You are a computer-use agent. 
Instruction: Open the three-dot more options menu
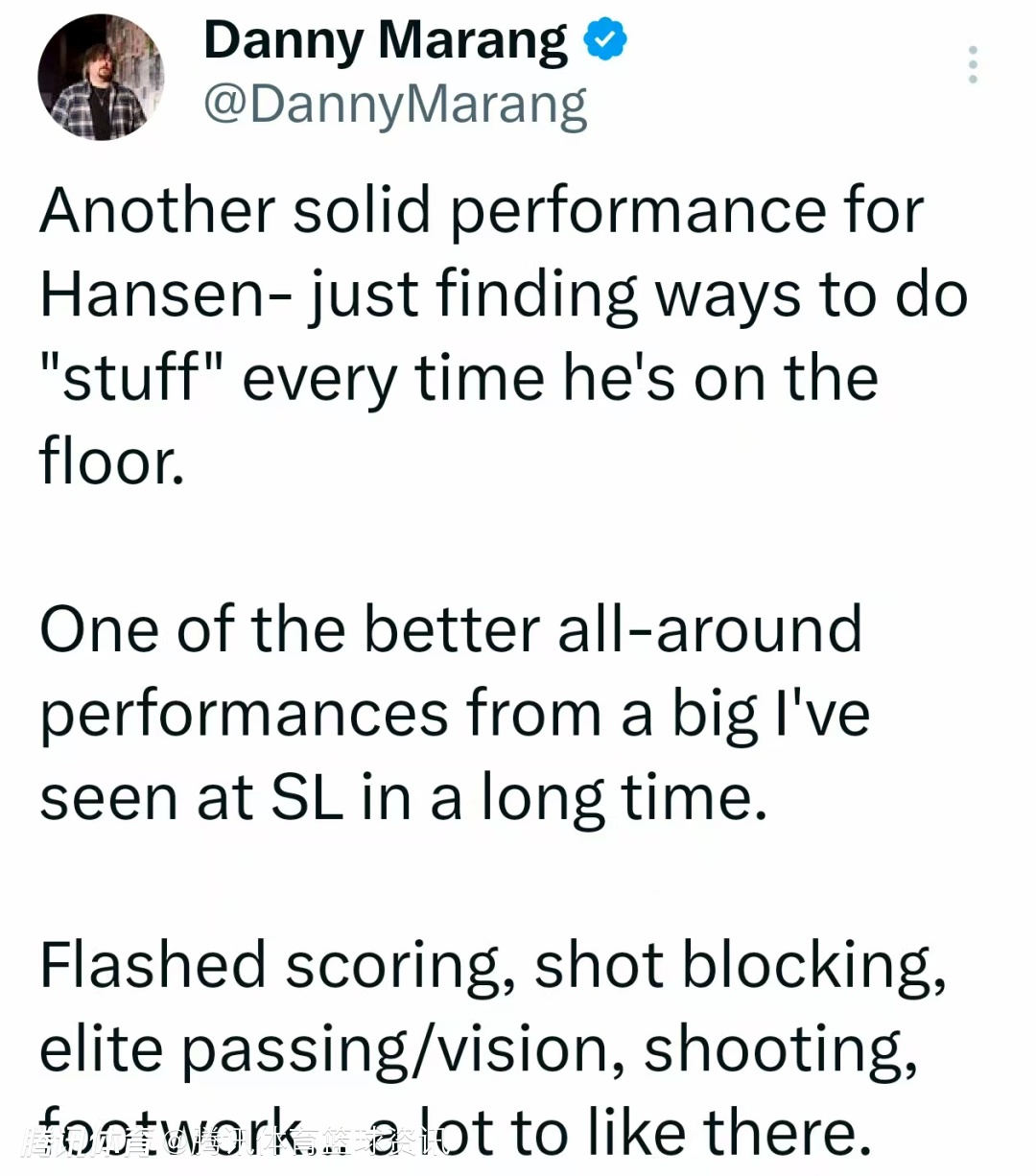point(973,64)
